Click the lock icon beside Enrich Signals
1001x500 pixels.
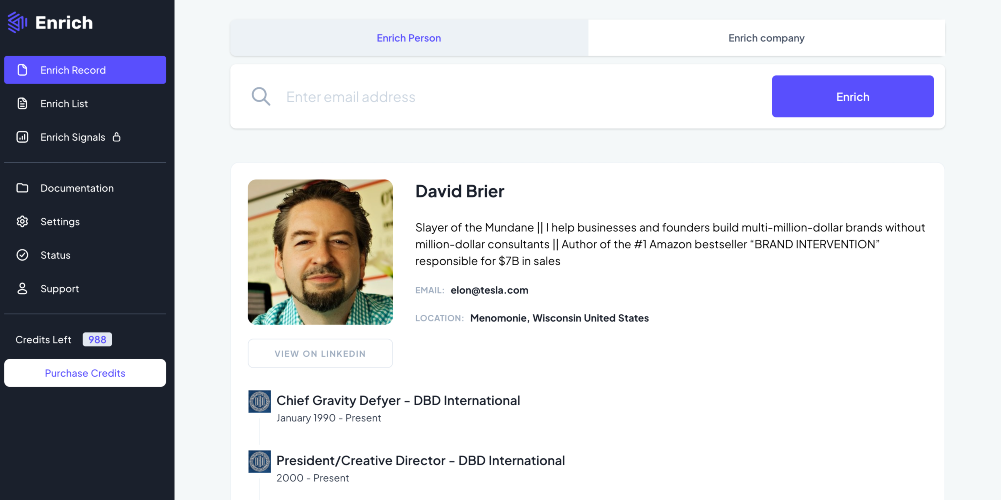click(116, 137)
